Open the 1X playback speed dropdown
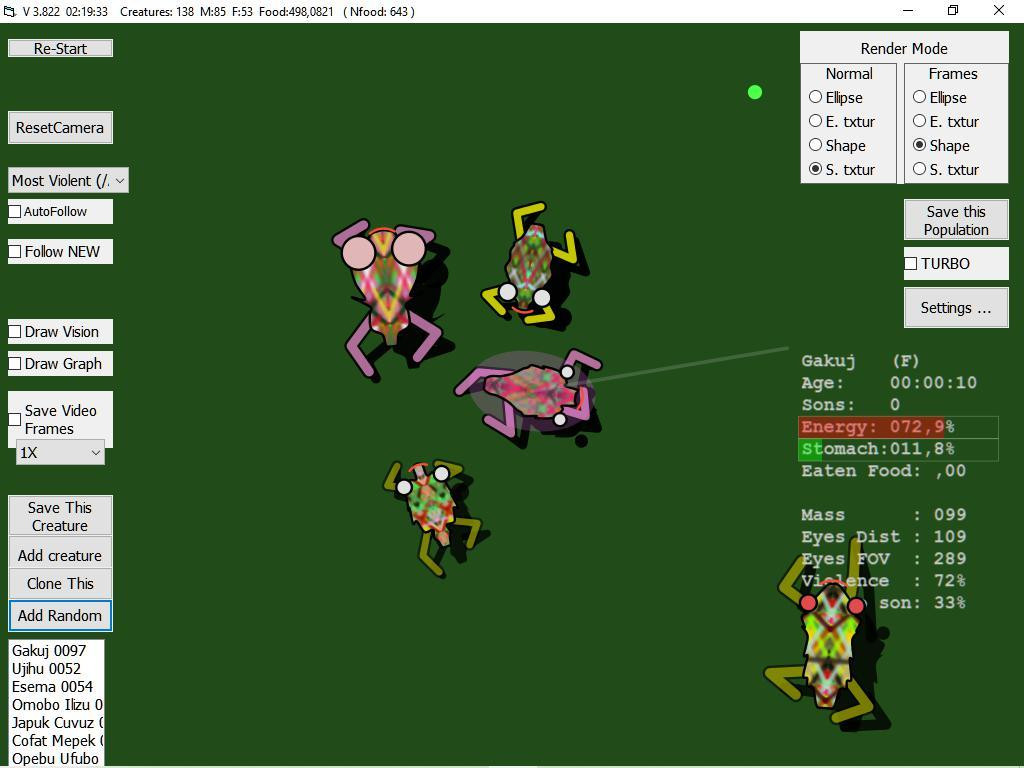 point(58,452)
